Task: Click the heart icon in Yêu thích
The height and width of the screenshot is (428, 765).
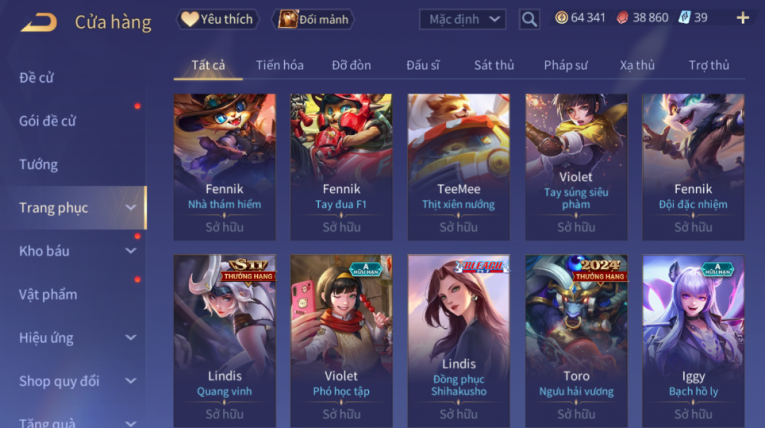Action: point(189,19)
